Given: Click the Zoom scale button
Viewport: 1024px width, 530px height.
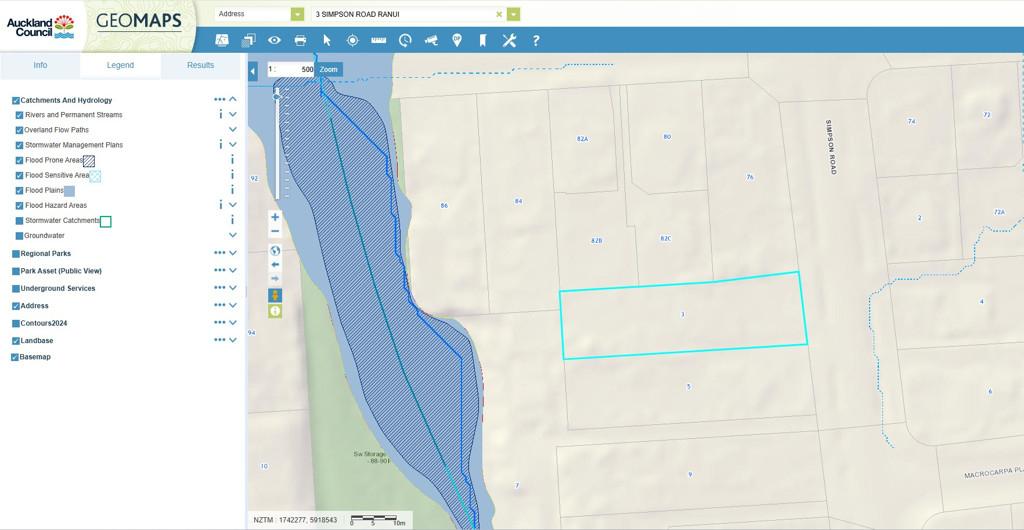Looking at the screenshot, I should [x=329, y=69].
